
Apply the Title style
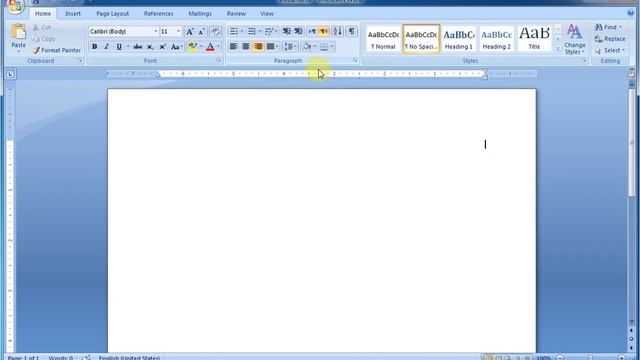tap(534, 39)
